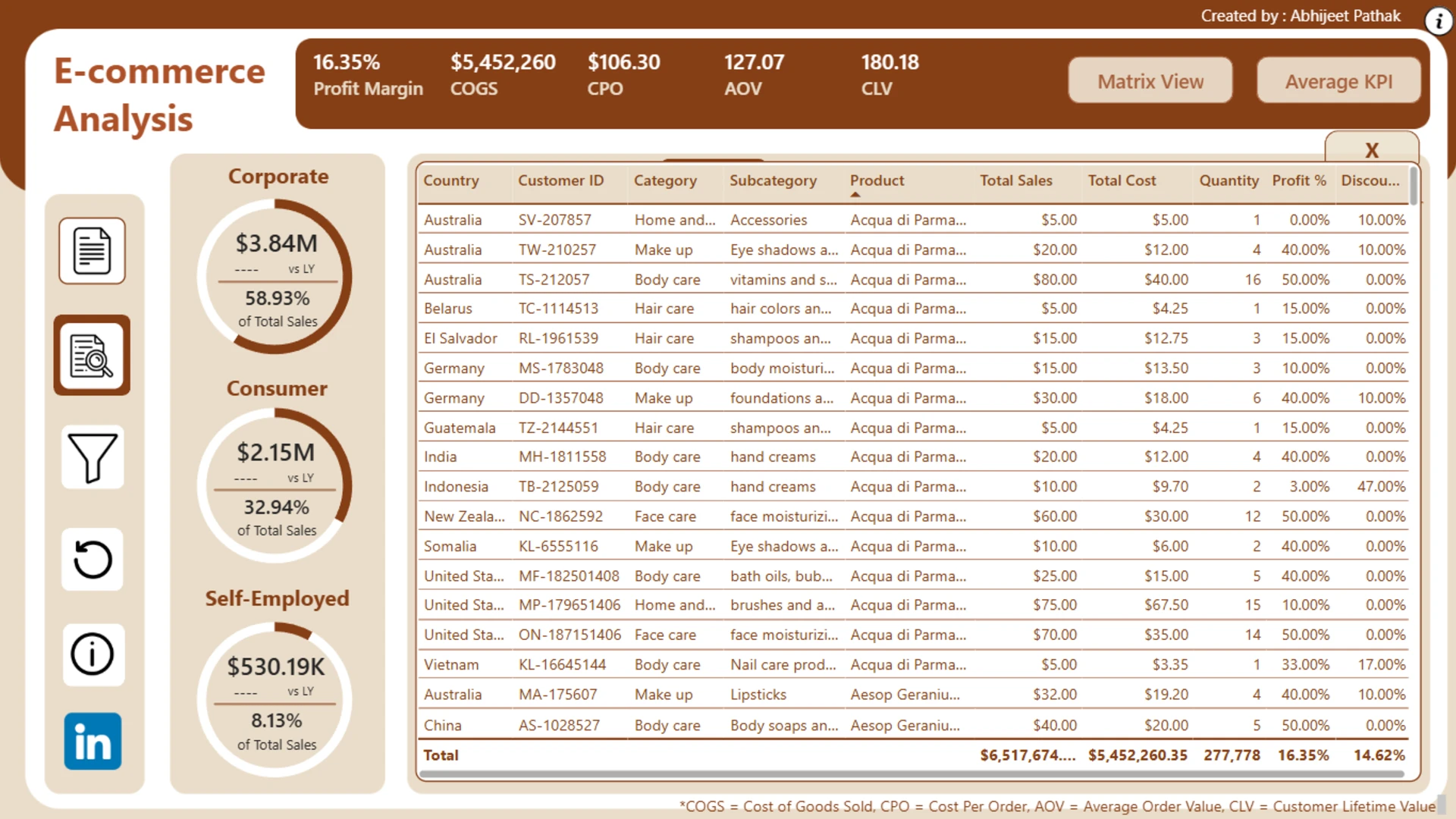
Task: Click the table horizontal scrollbar
Action: [912, 774]
